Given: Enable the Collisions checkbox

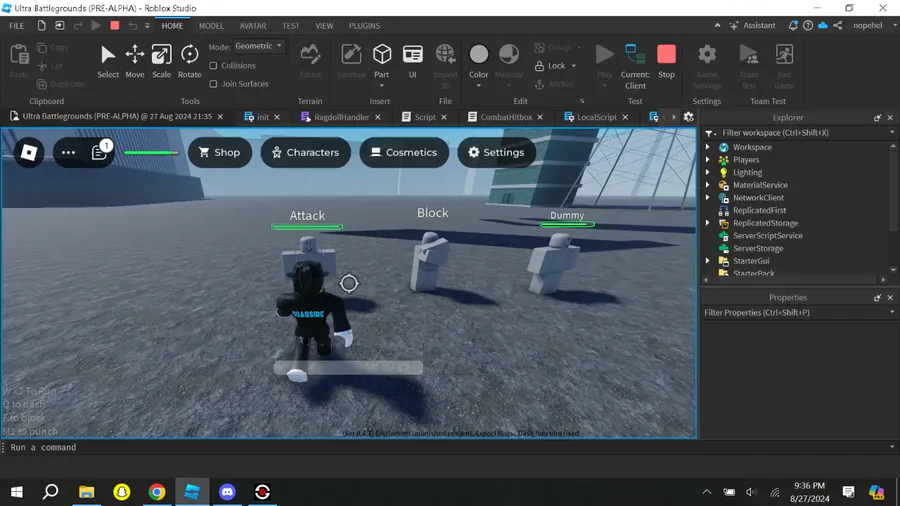Looking at the screenshot, I should tap(214, 65).
